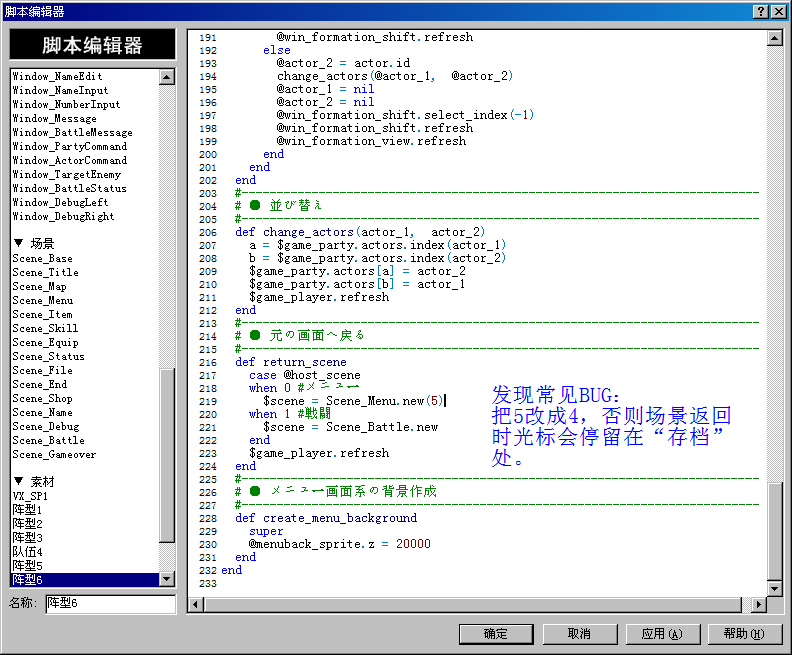Click the title bar question mark help icon
792x655 pixels.
[x=761, y=12]
